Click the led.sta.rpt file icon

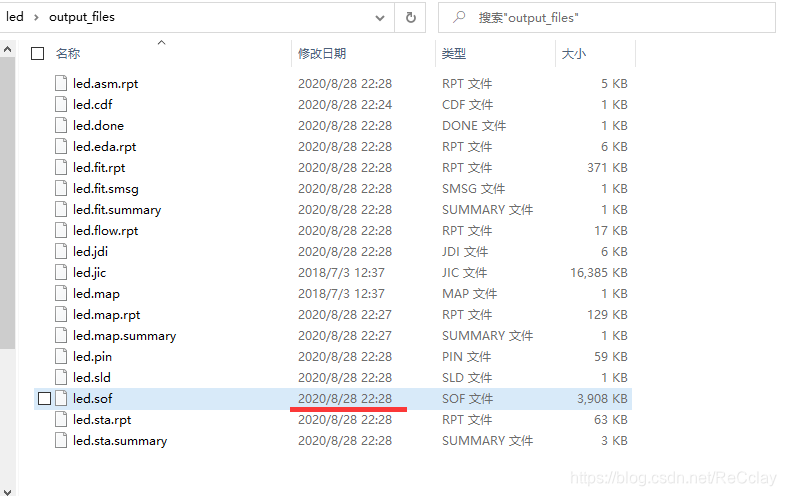(61, 419)
